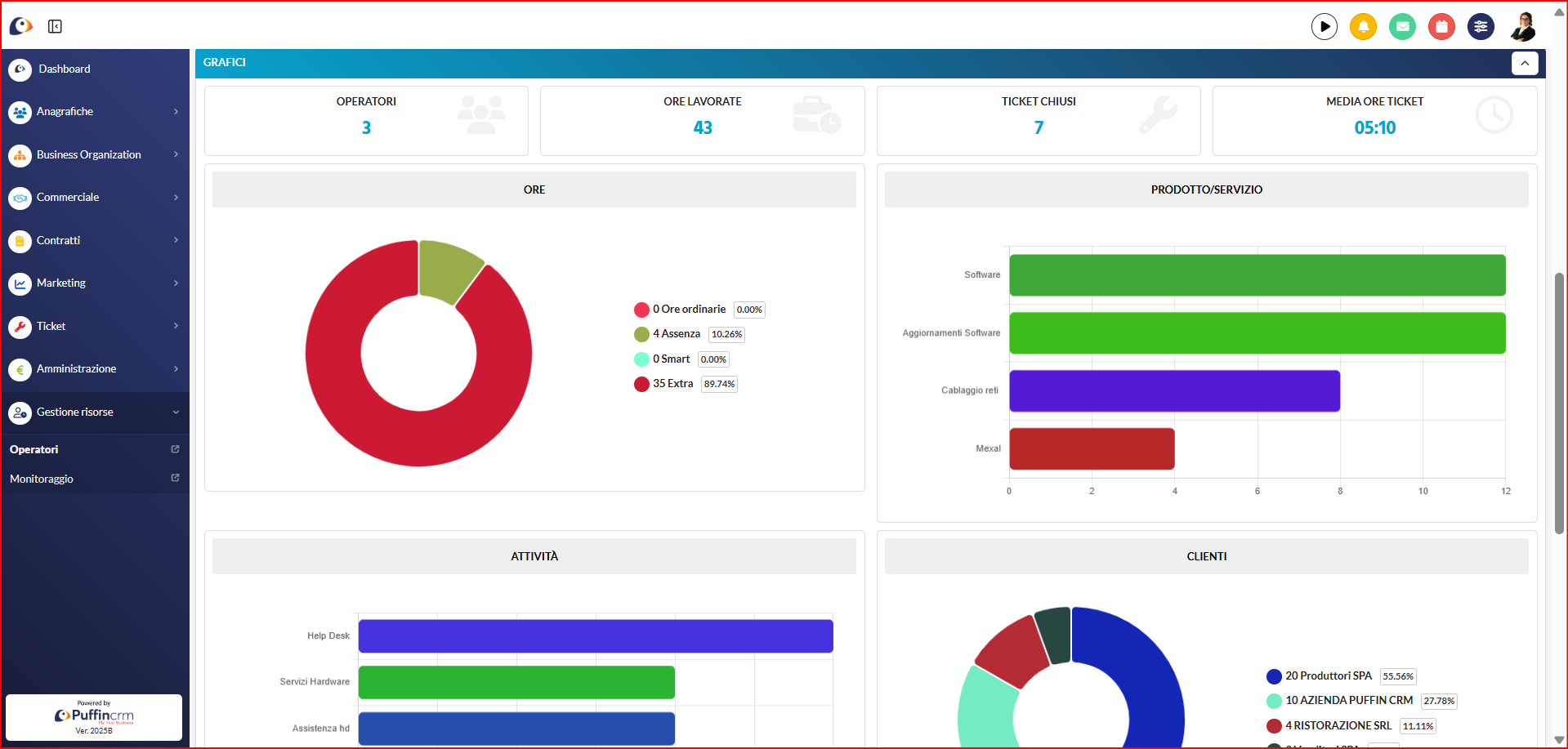
Task: Toggle the RISTORAZIONE SRL legend dot
Action: click(1274, 726)
